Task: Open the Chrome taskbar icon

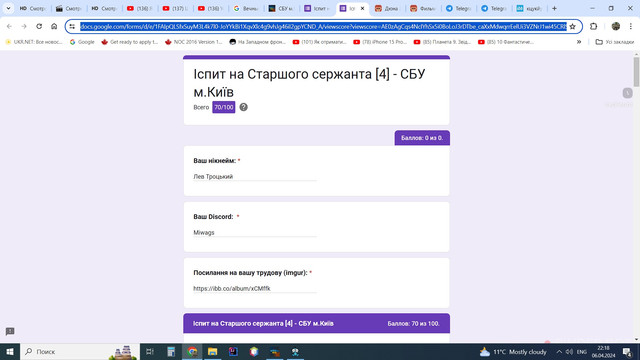Action: (192, 351)
